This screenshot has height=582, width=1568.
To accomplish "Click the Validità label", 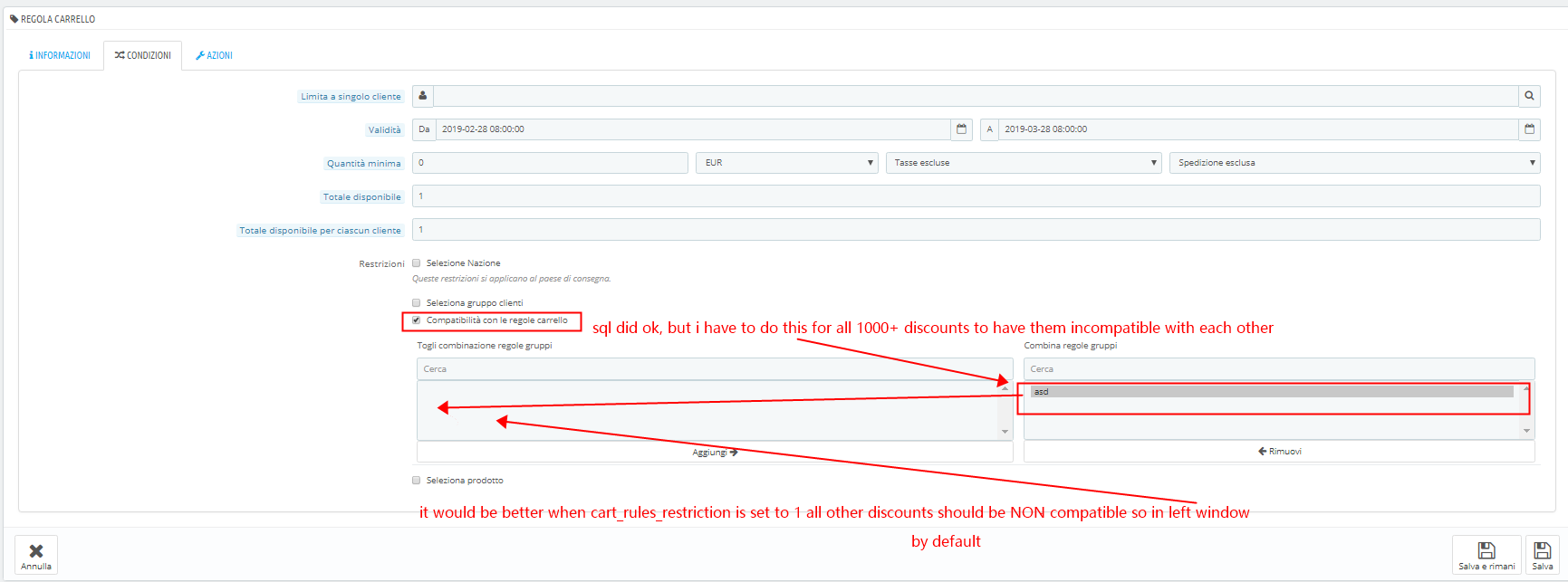I will pos(384,130).
